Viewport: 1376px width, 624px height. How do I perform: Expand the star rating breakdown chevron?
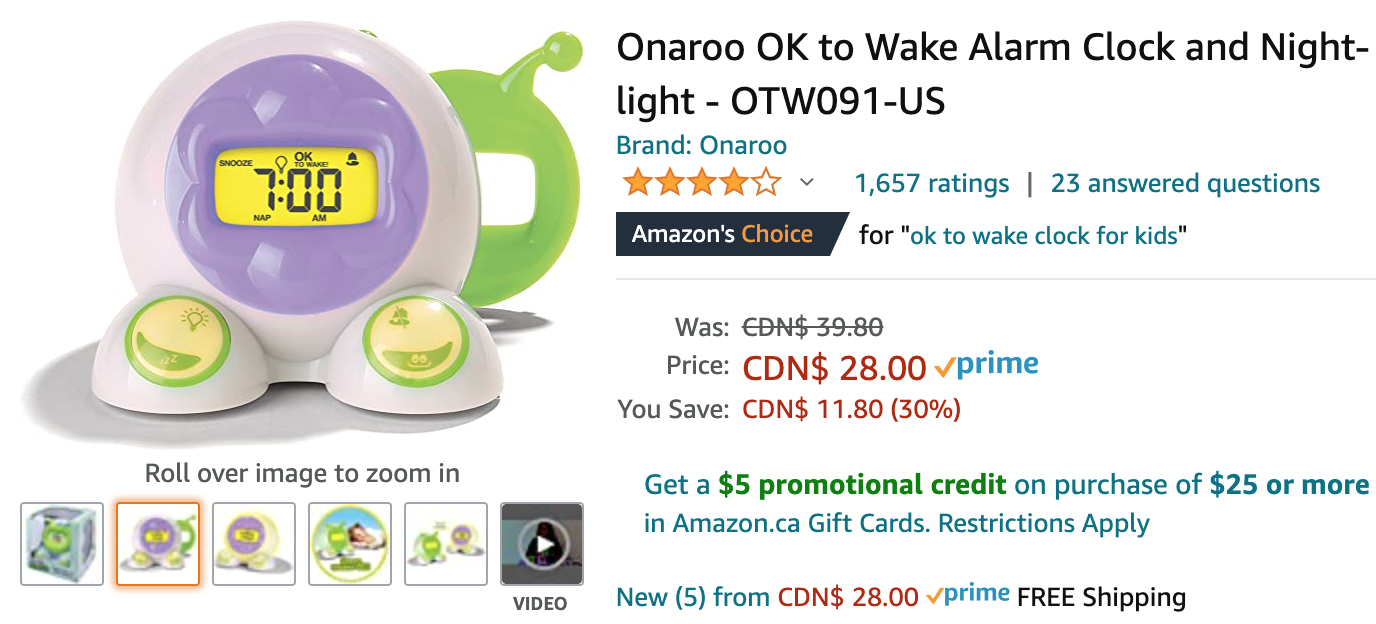coord(807,183)
